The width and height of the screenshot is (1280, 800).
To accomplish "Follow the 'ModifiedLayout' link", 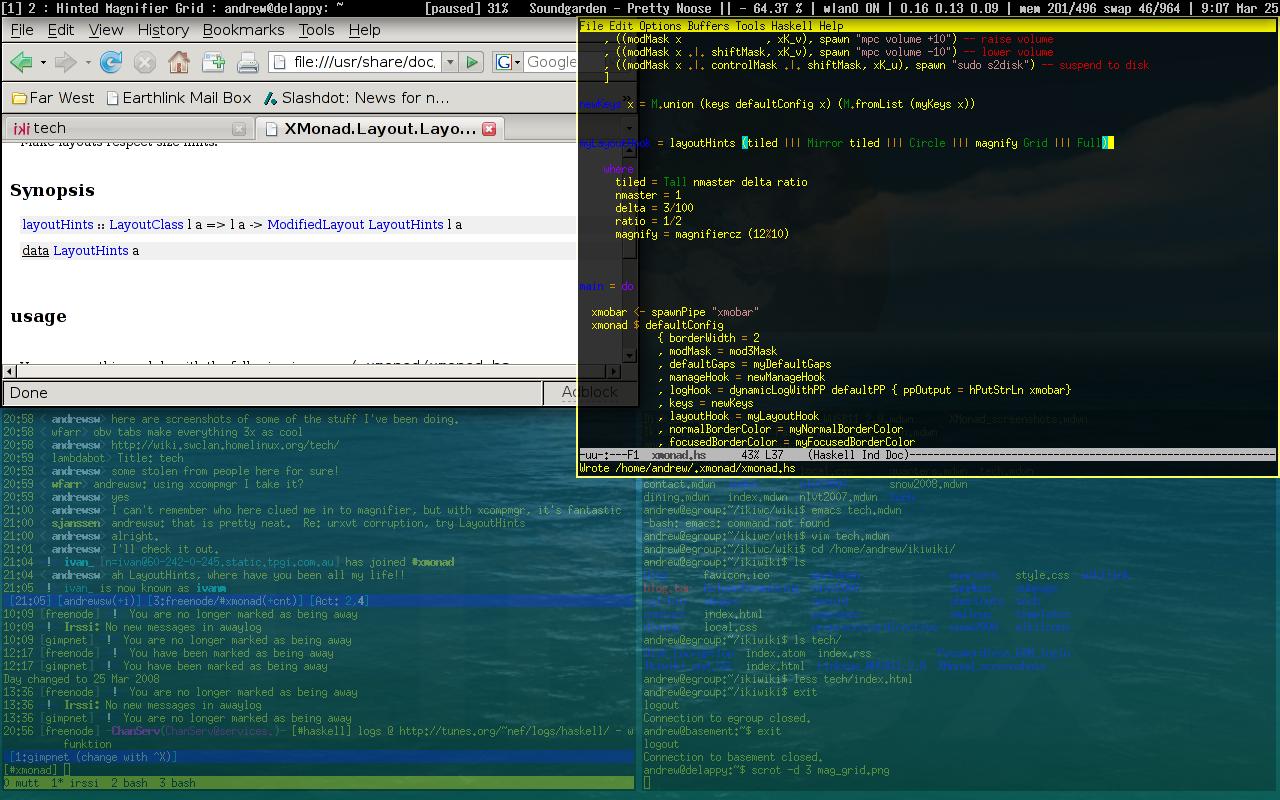I will tap(315, 225).
